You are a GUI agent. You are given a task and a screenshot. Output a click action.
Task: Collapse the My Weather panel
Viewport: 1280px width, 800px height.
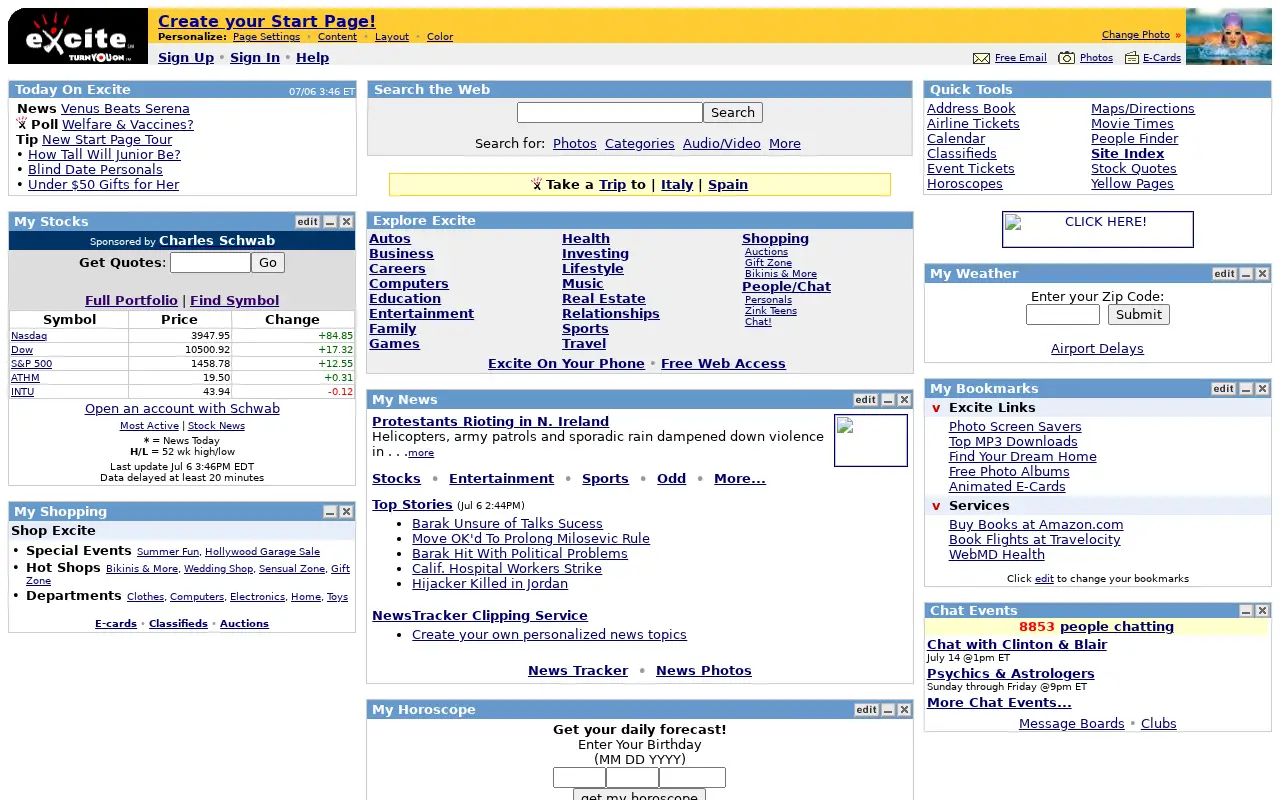click(x=1246, y=274)
